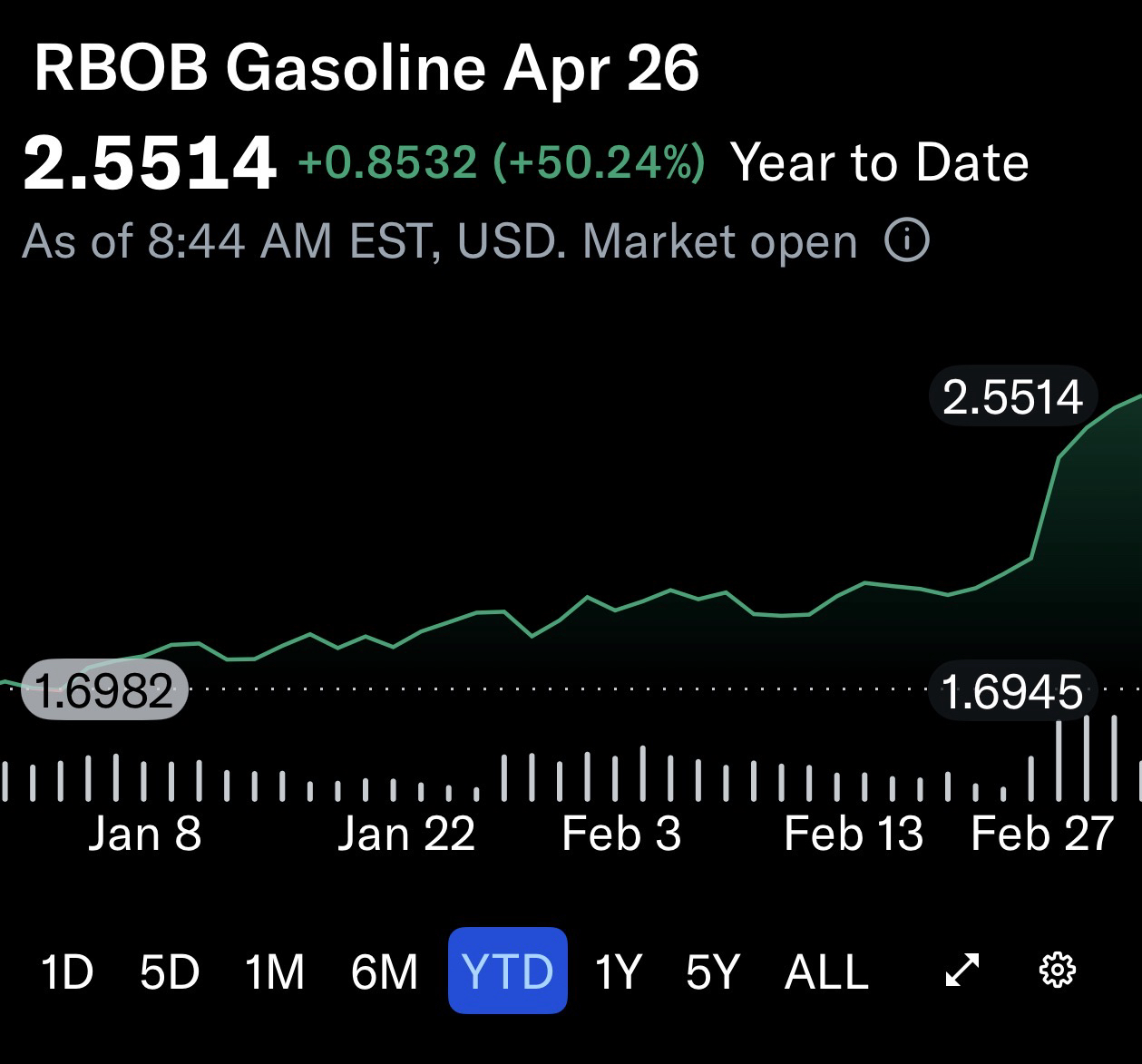
Task: Switch to the 5D time range
Action: pos(170,971)
